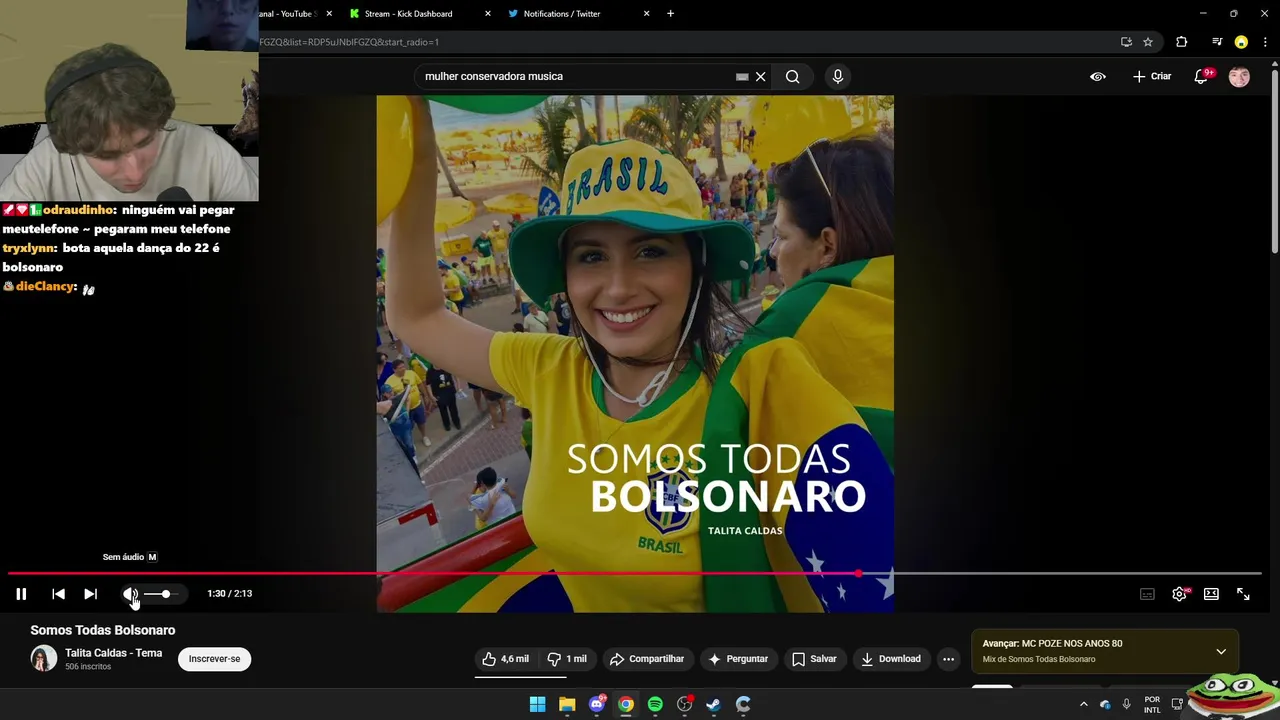This screenshot has width=1280, height=720.
Task: Close the Kick Dashboard tab
Action: (488, 14)
